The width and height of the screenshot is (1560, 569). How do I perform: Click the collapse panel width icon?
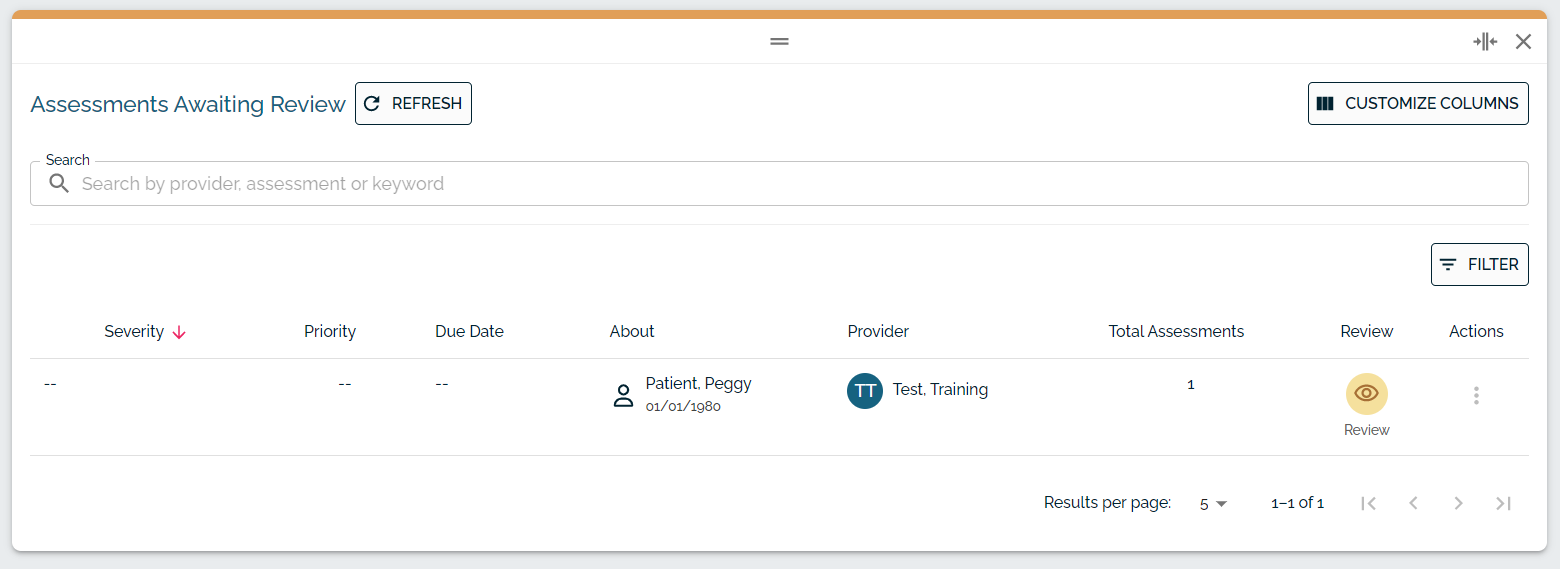point(1485,42)
